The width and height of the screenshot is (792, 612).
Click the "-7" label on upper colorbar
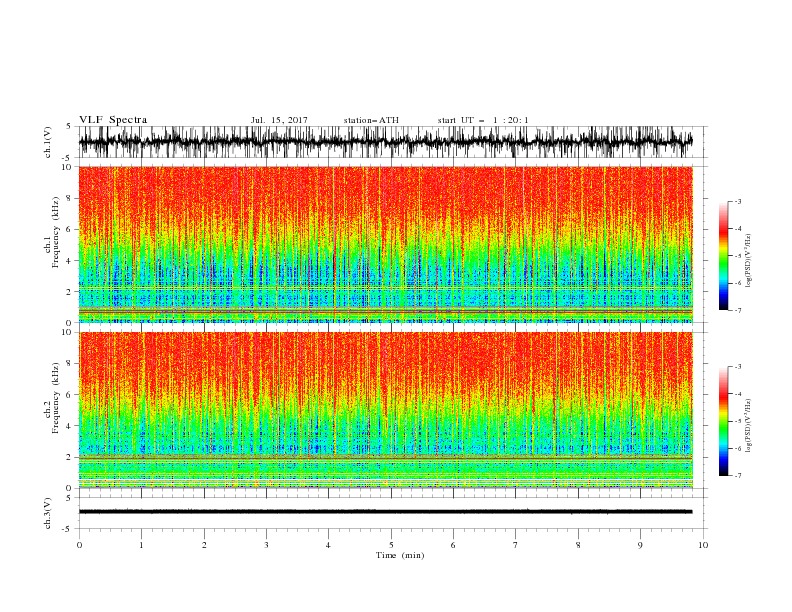[737, 310]
